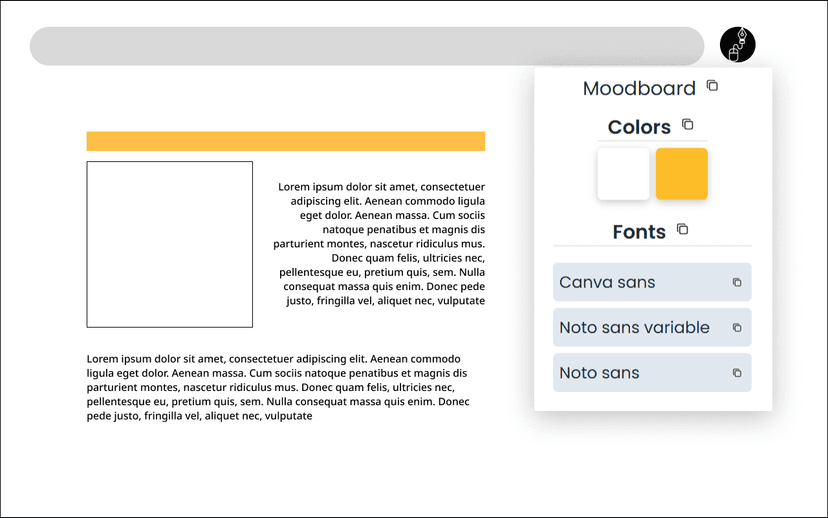Copy the Noto sans font name

[737, 373]
